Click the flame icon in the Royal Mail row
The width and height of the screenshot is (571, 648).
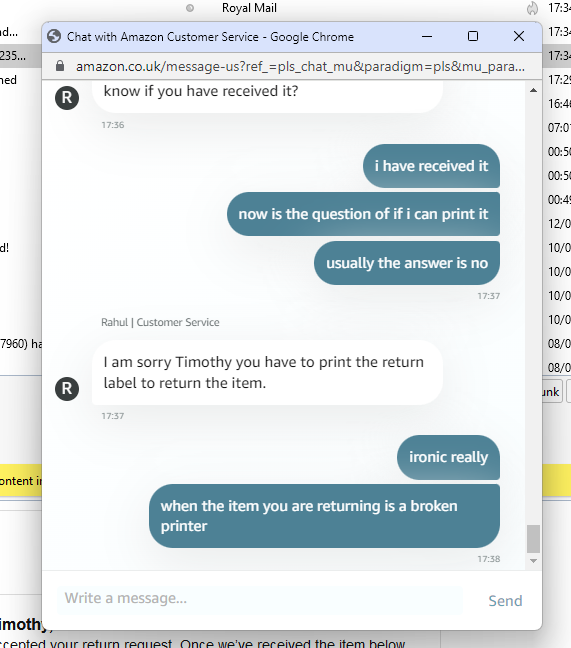[x=533, y=8]
